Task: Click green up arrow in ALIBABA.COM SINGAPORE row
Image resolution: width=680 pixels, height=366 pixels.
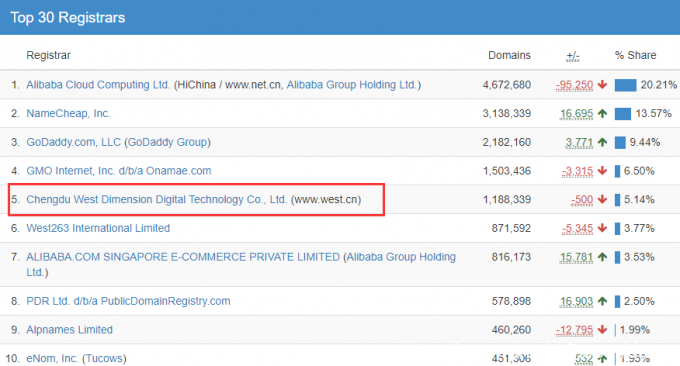Action: pos(602,257)
